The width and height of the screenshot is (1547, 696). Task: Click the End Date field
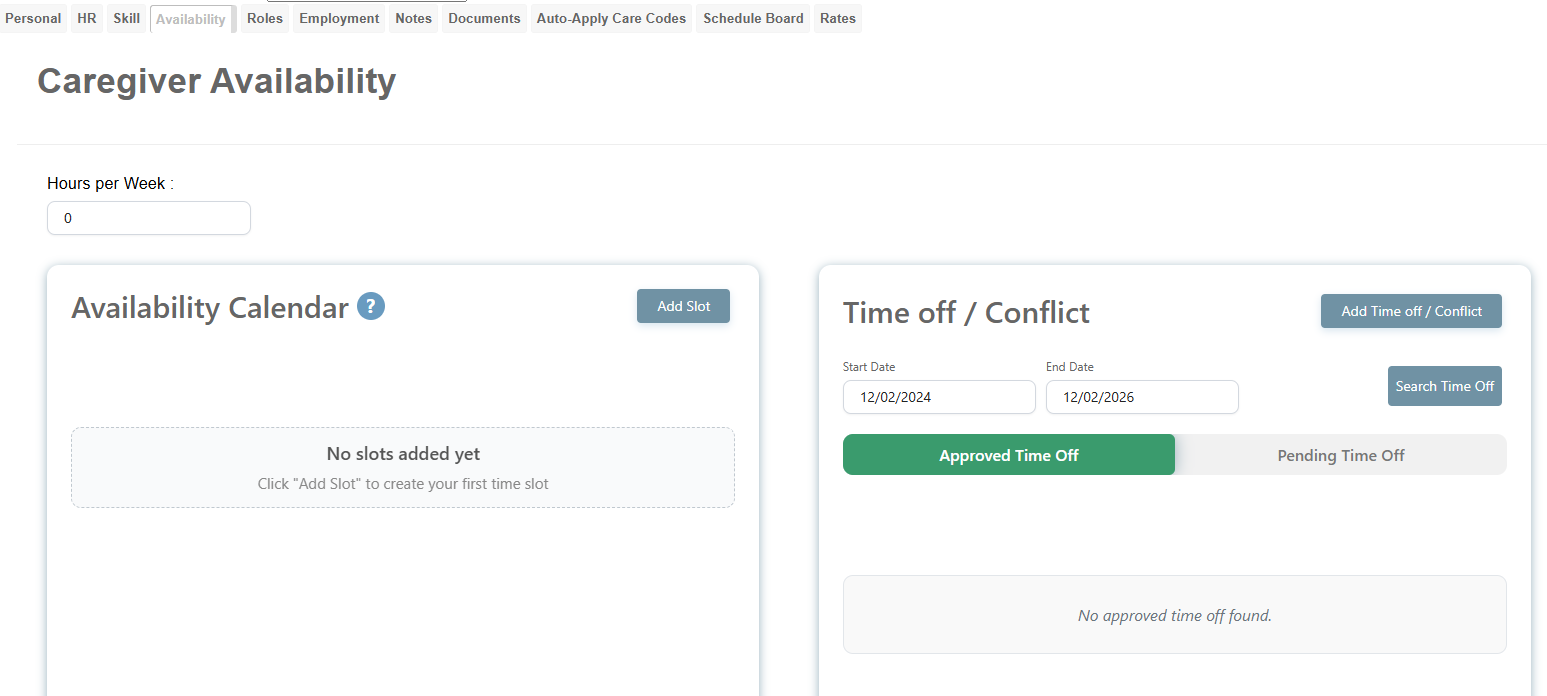pos(1142,397)
